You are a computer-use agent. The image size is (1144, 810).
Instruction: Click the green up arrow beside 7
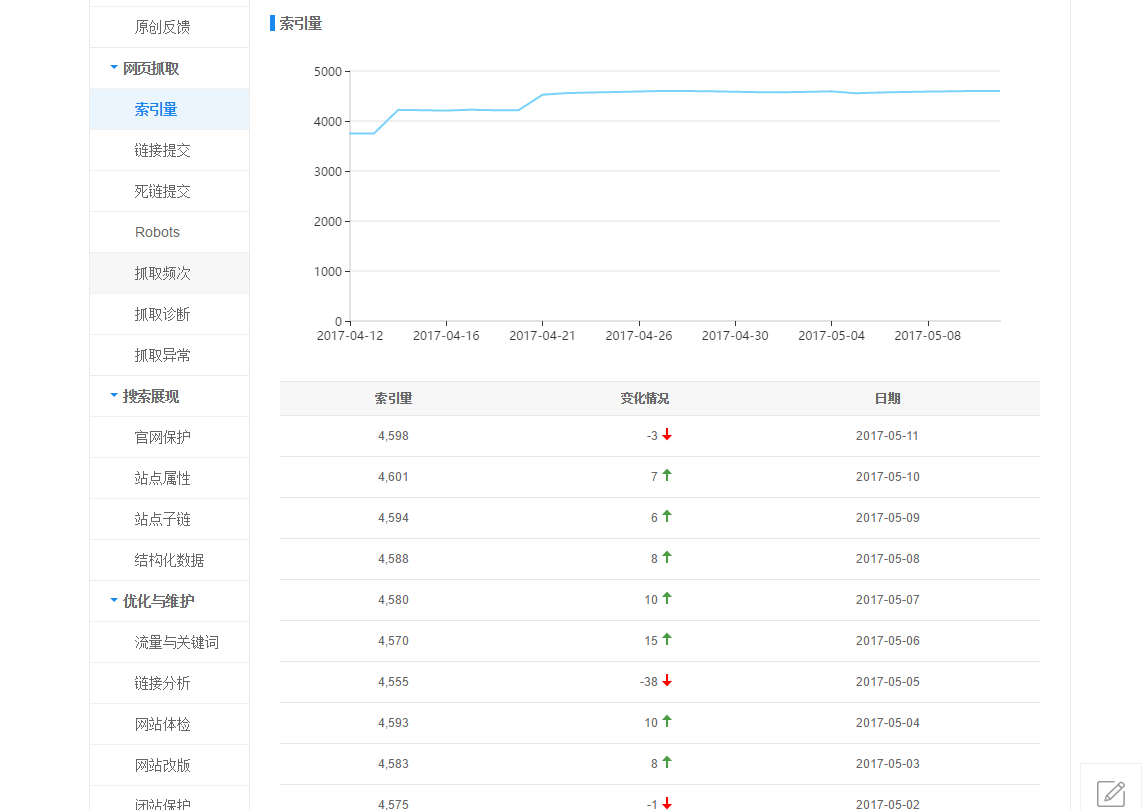tap(665, 475)
